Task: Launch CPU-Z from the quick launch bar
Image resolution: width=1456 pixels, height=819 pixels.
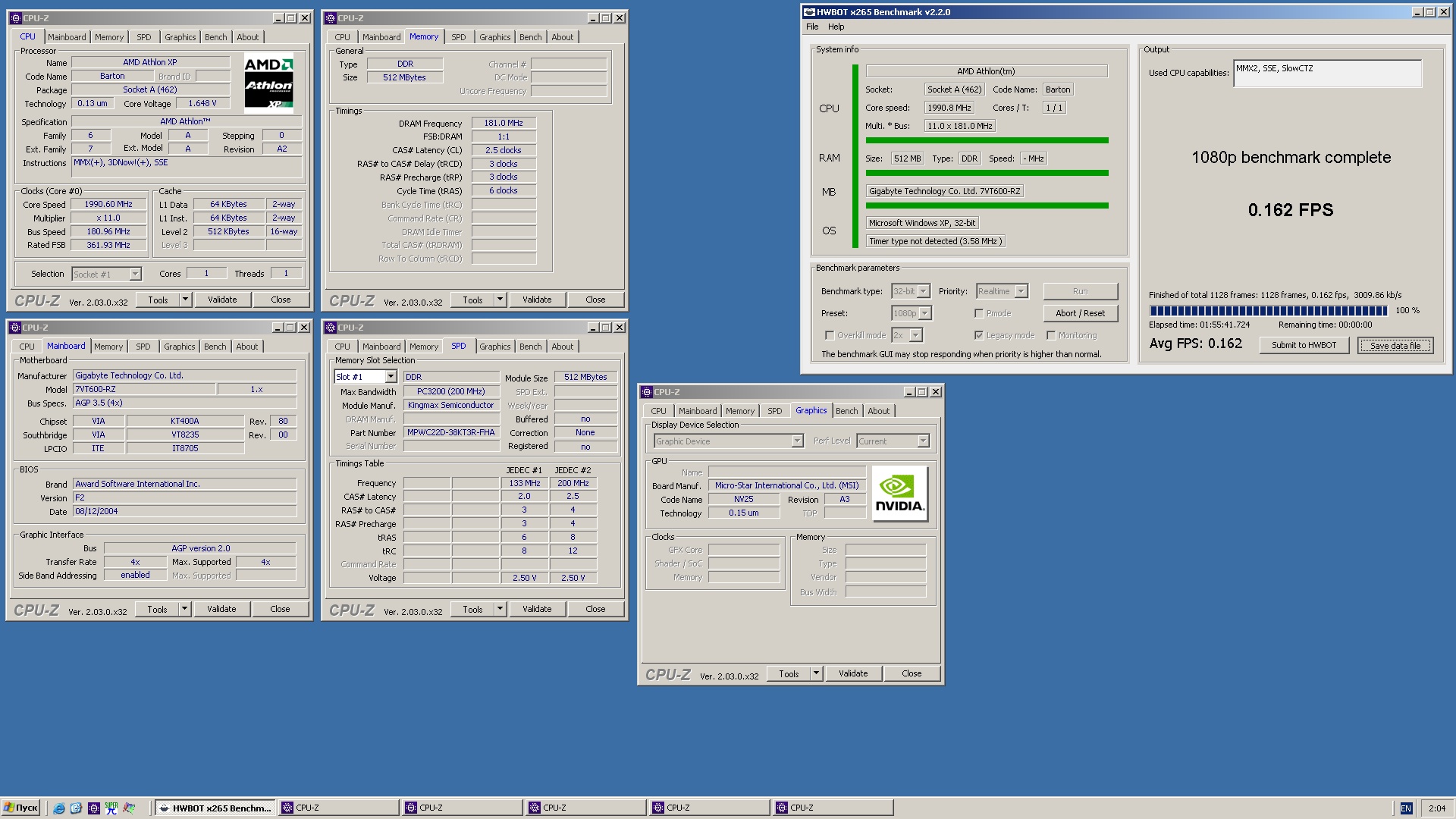Action: [x=93, y=808]
